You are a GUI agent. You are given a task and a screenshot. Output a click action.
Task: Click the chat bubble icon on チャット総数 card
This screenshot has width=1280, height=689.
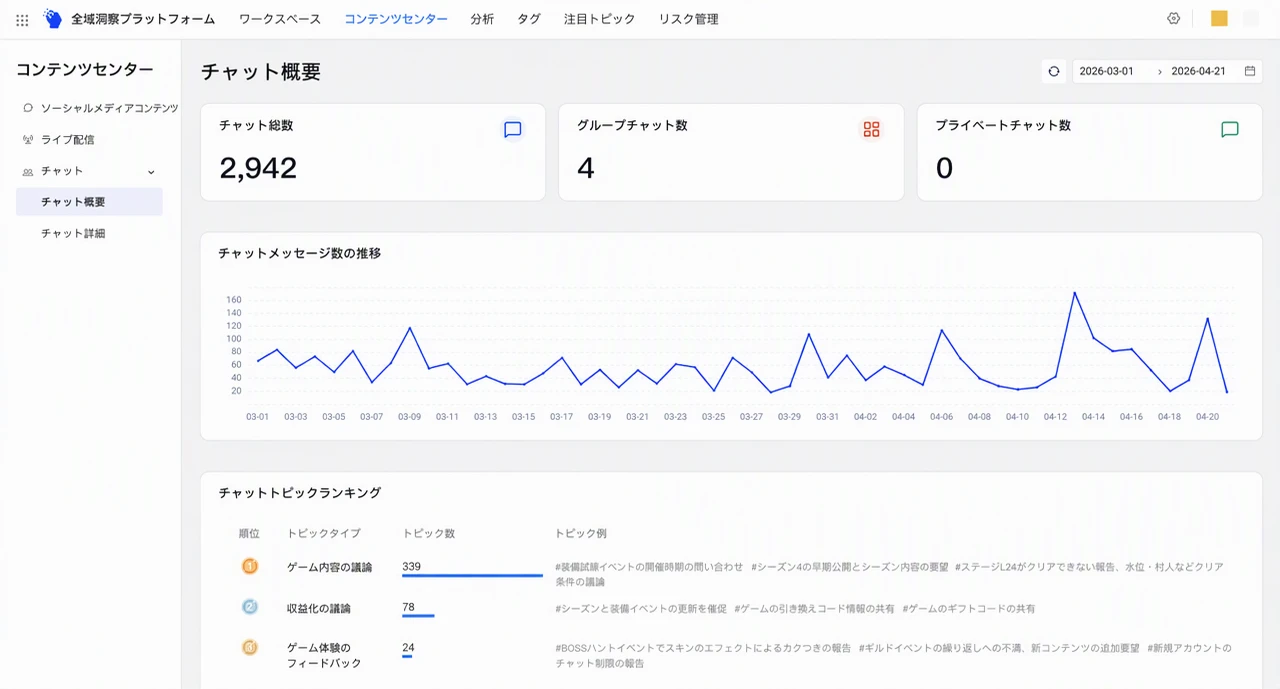tap(513, 129)
